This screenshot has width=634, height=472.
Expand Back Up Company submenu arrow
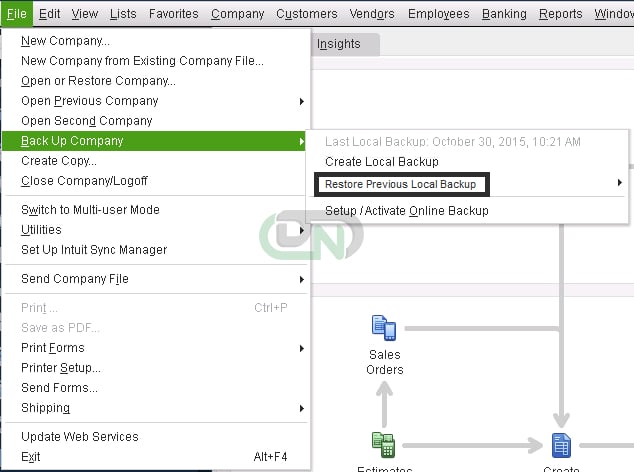[x=302, y=141]
